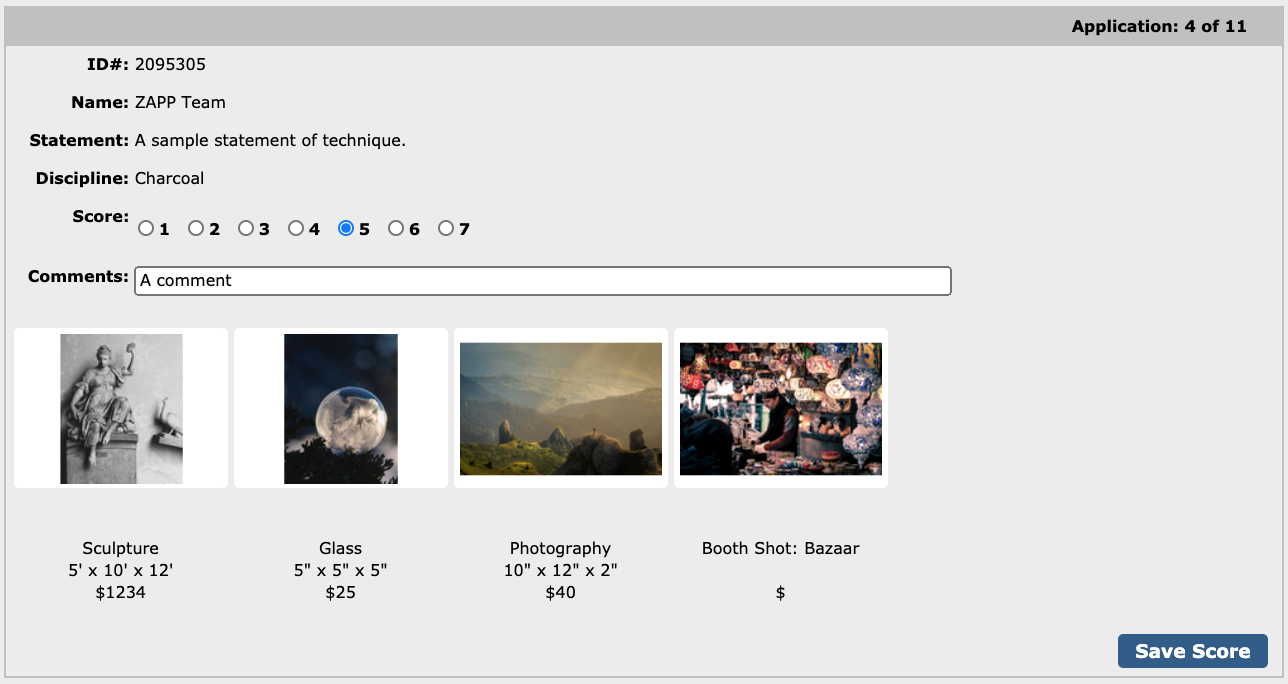Pick score 7 radio button
Image resolution: width=1288 pixels, height=684 pixels.
click(446, 228)
